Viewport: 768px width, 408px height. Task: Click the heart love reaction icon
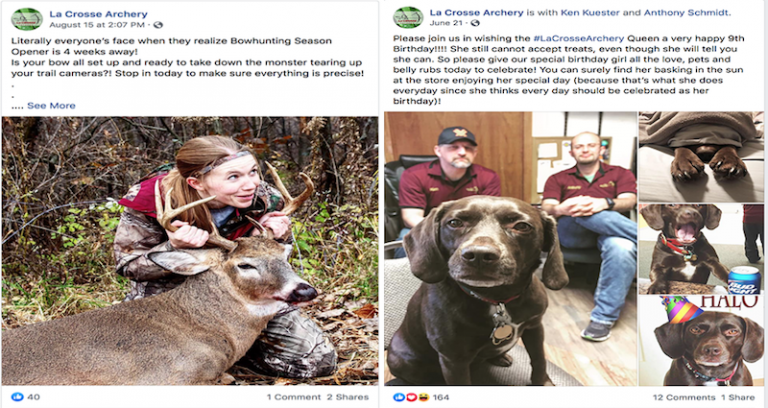(x=412, y=397)
